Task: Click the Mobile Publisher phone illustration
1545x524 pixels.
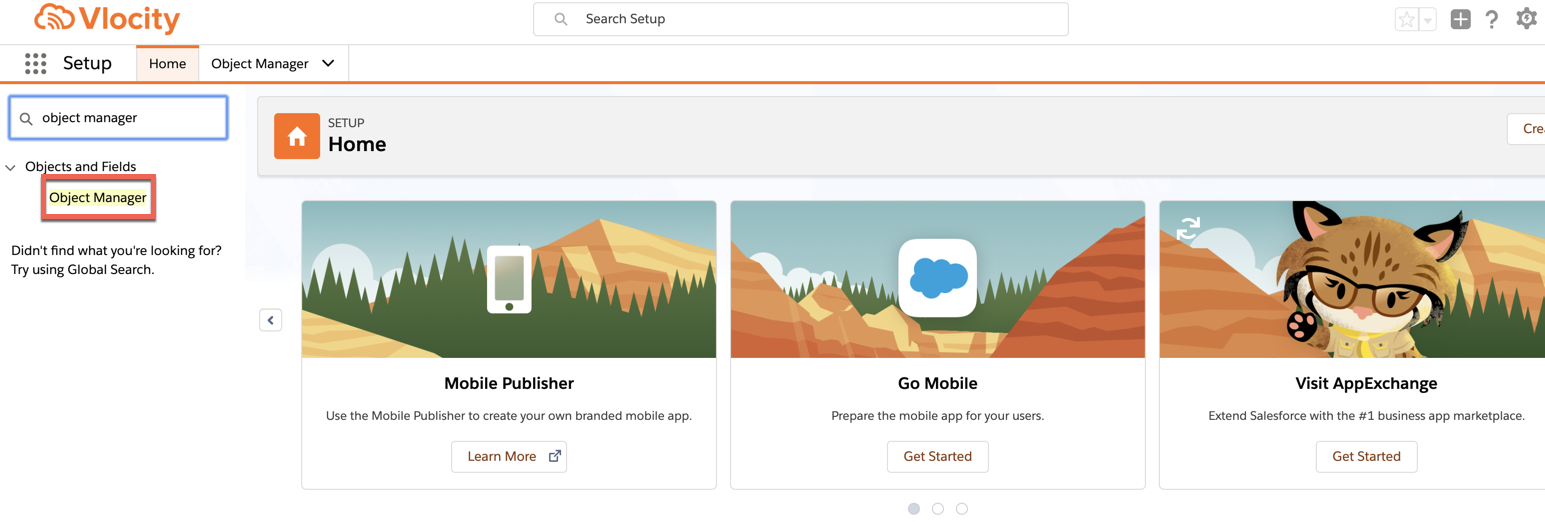Action: point(509,279)
